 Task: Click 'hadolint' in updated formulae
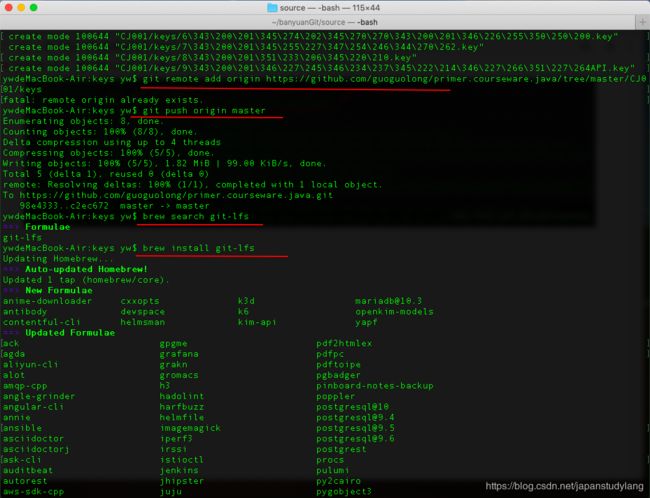(x=182, y=396)
